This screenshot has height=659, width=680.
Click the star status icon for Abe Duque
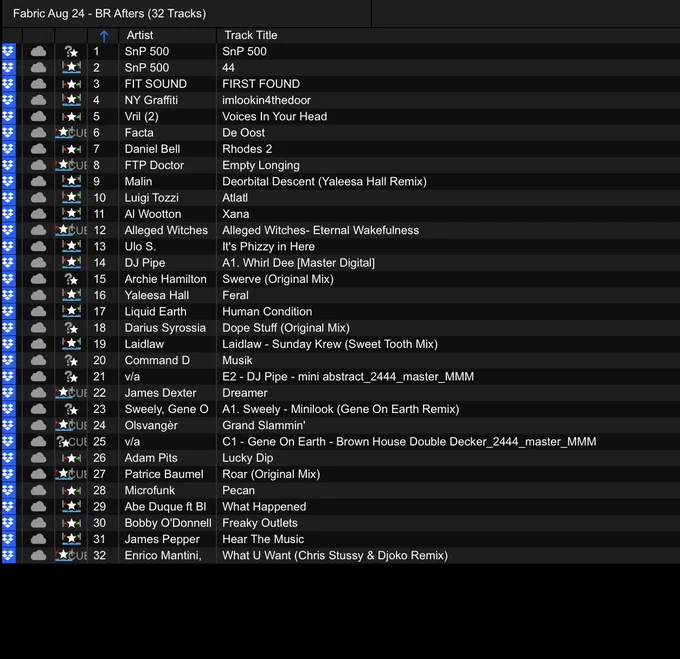tap(71, 506)
